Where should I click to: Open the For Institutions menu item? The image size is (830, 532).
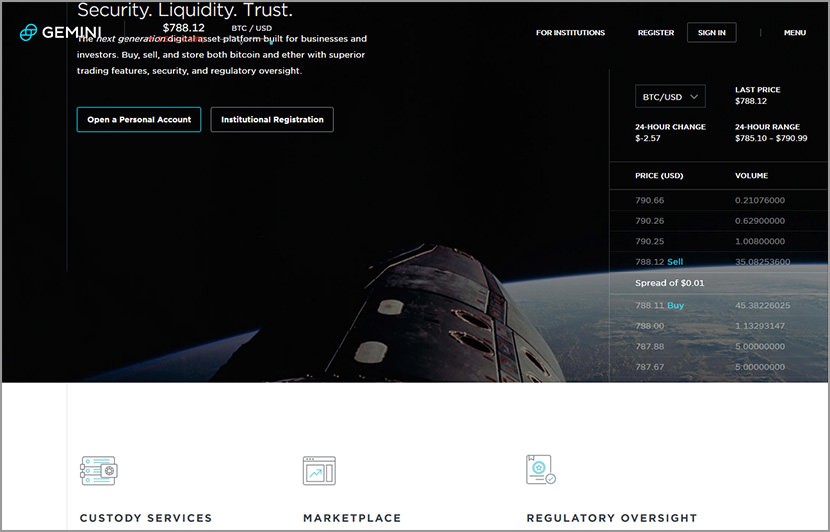pyautogui.click(x=570, y=33)
